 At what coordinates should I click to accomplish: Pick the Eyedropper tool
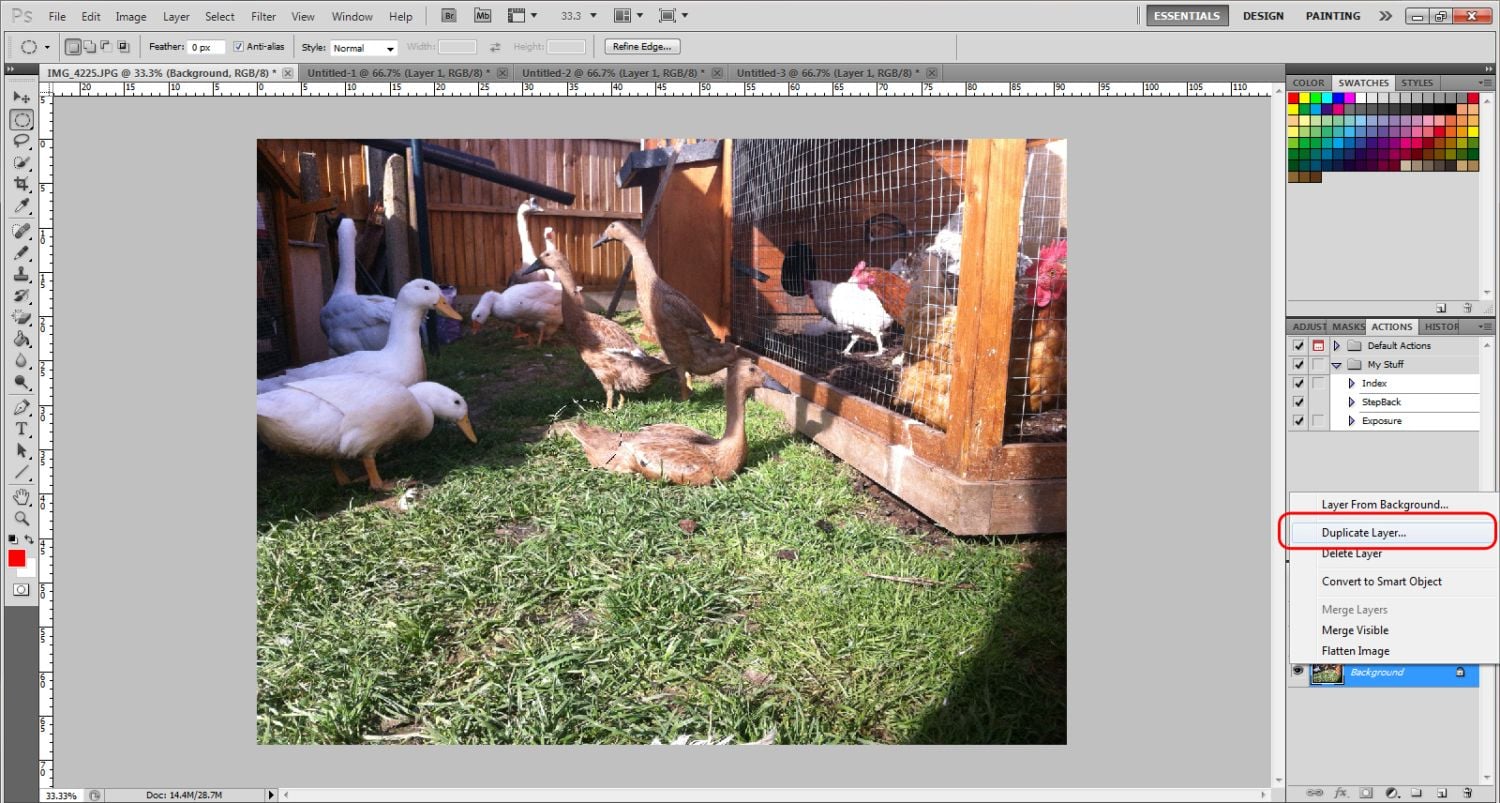pos(21,207)
